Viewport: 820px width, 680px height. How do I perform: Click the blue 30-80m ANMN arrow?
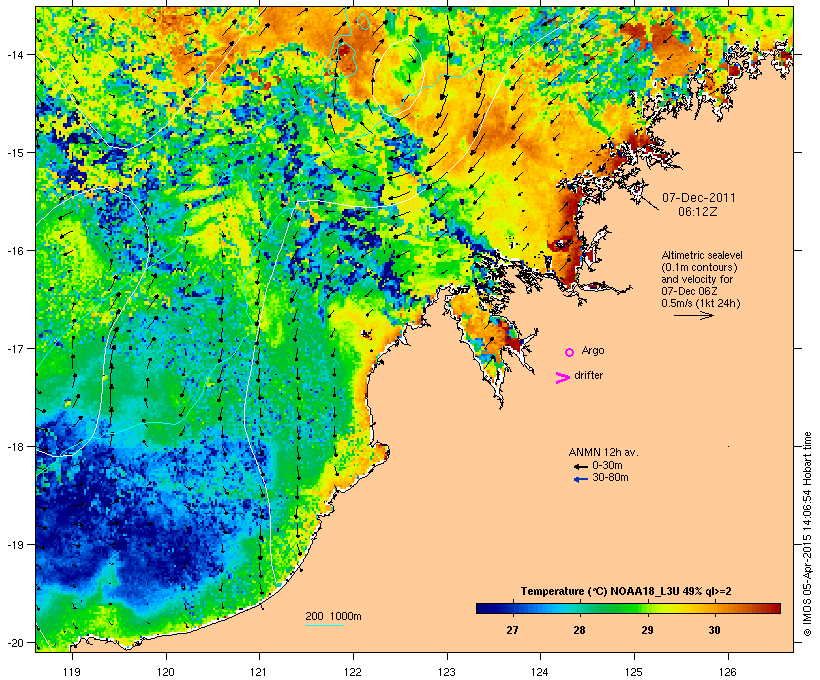[x=580, y=479]
